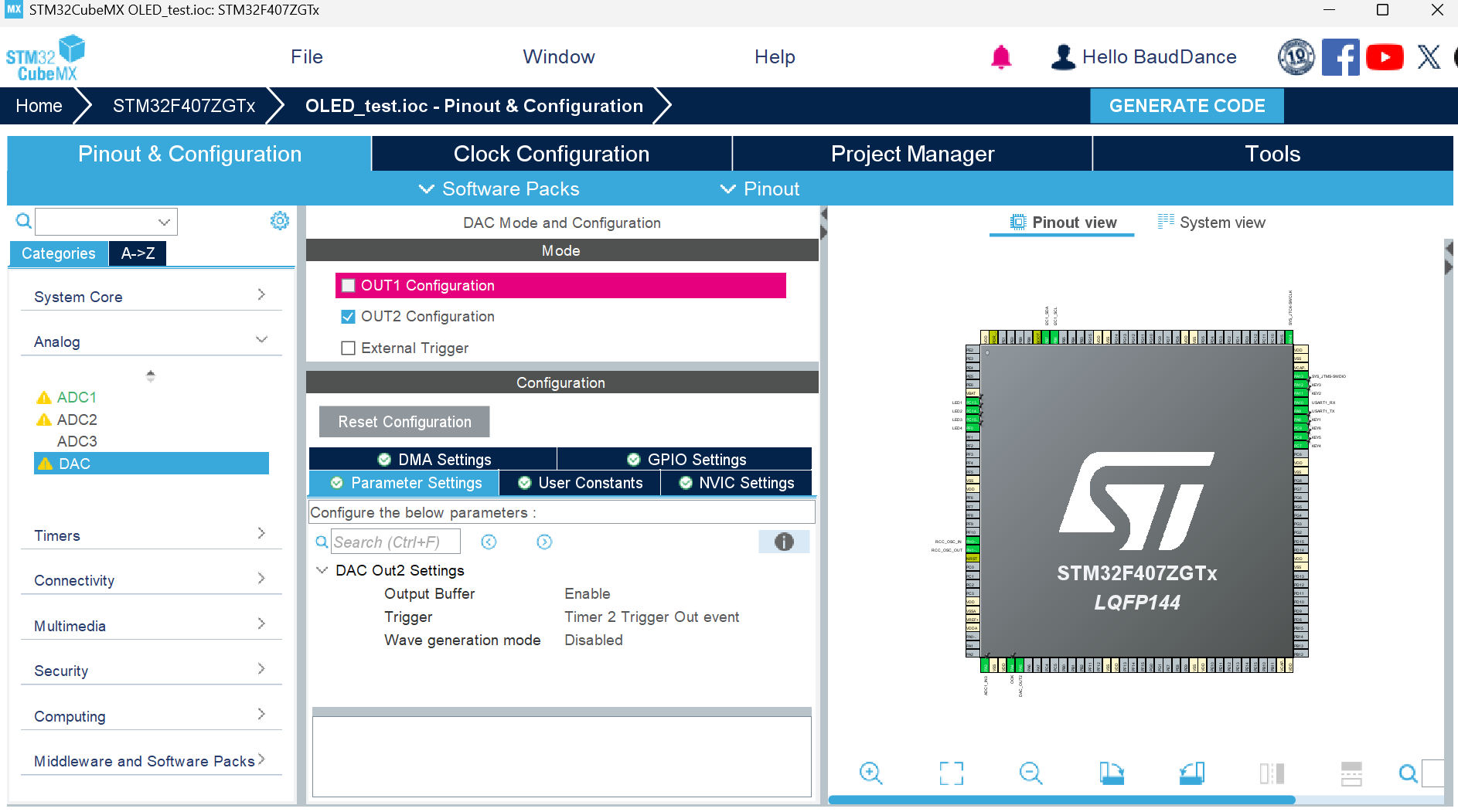Click the user account icon
Screen dimensions: 1458x812
pyautogui.click(x=1064, y=57)
